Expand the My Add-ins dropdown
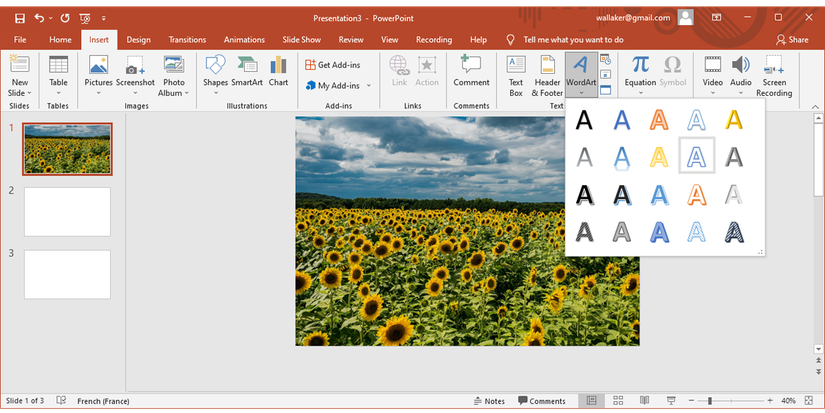The height and width of the screenshot is (413, 825). 369,85
